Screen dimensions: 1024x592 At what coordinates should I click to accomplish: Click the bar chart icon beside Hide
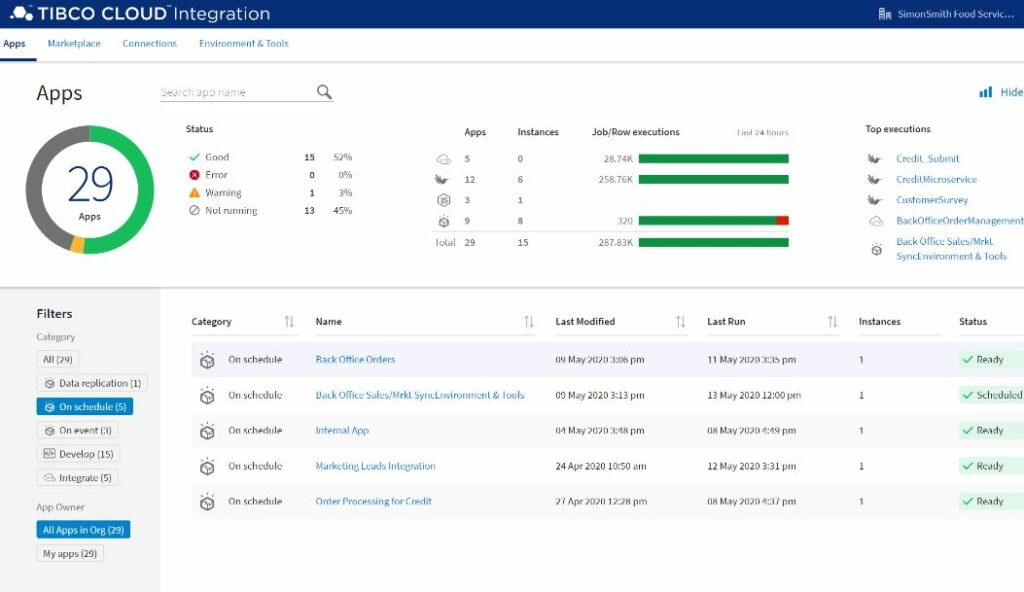click(x=985, y=92)
